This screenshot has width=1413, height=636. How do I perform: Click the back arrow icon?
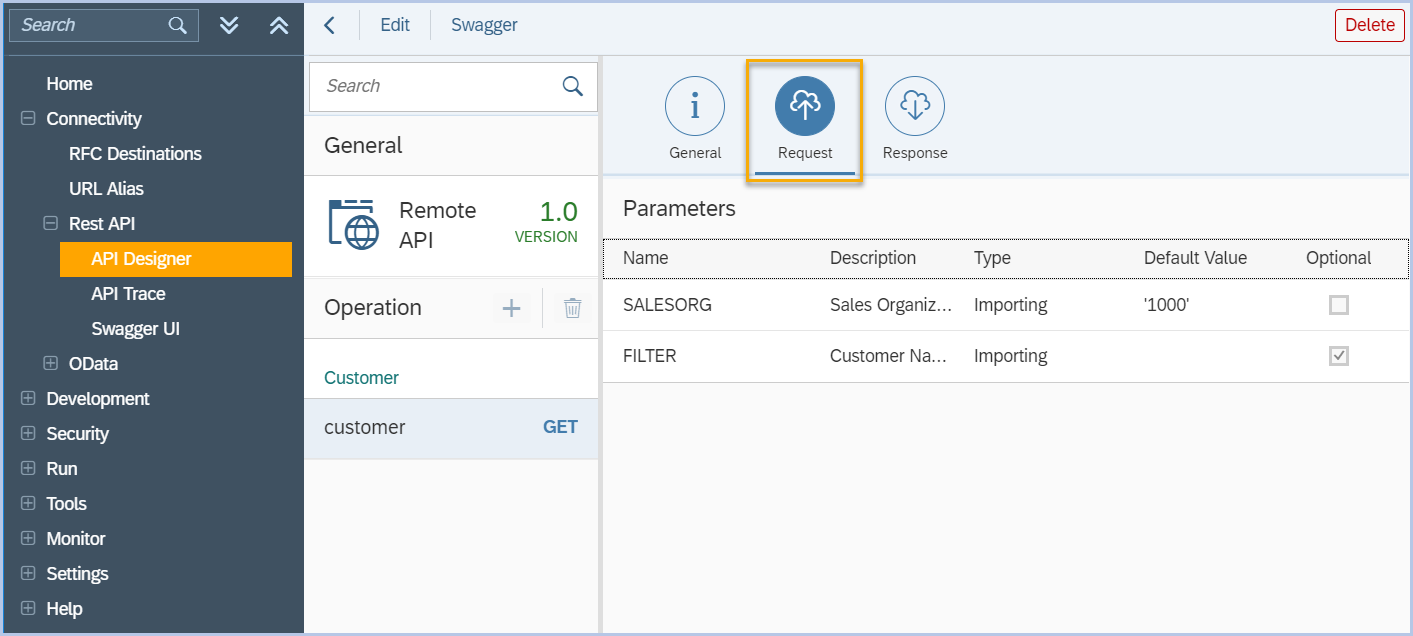click(x=329, y=25)
